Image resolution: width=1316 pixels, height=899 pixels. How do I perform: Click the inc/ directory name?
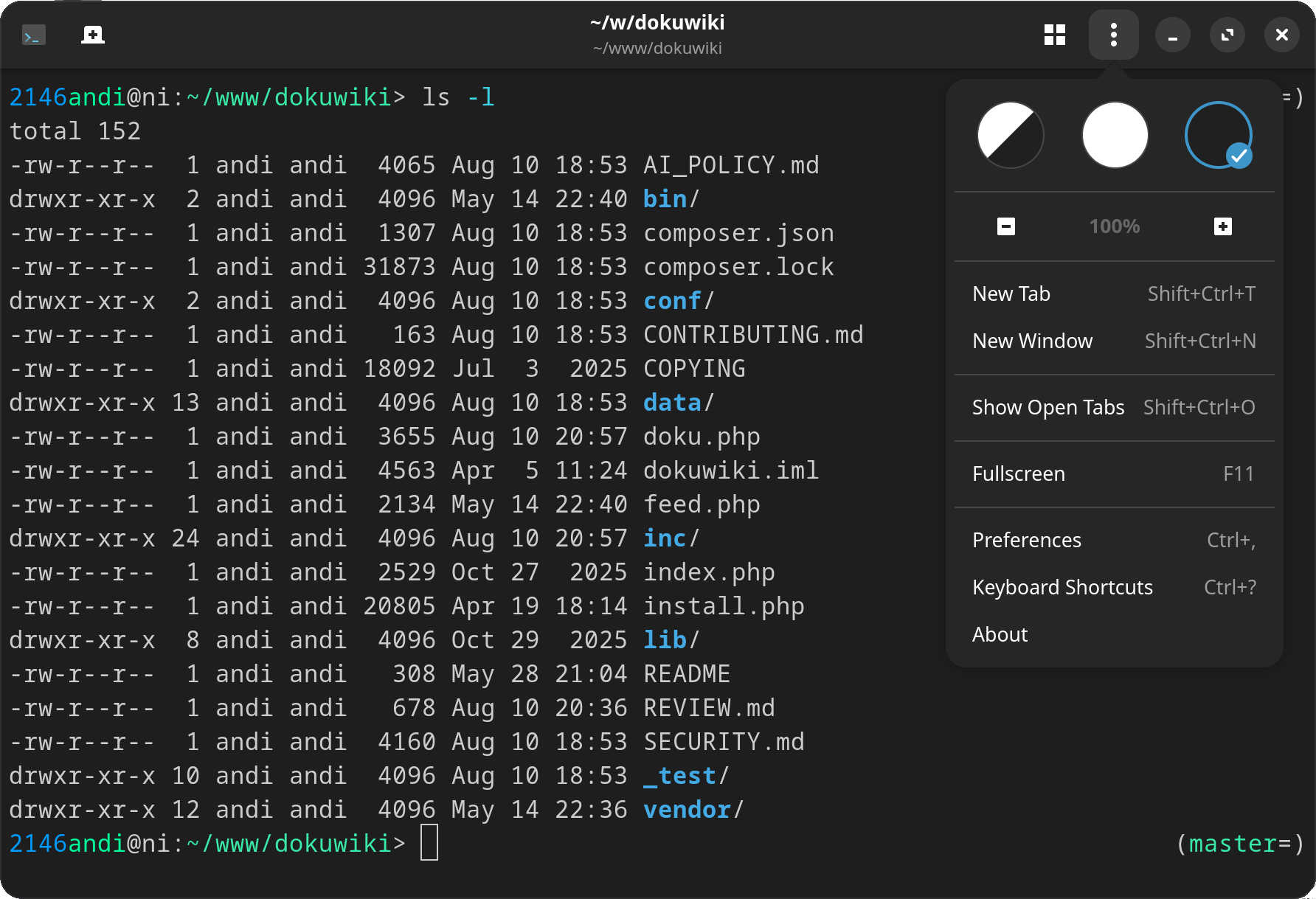(x=672, y=538)
